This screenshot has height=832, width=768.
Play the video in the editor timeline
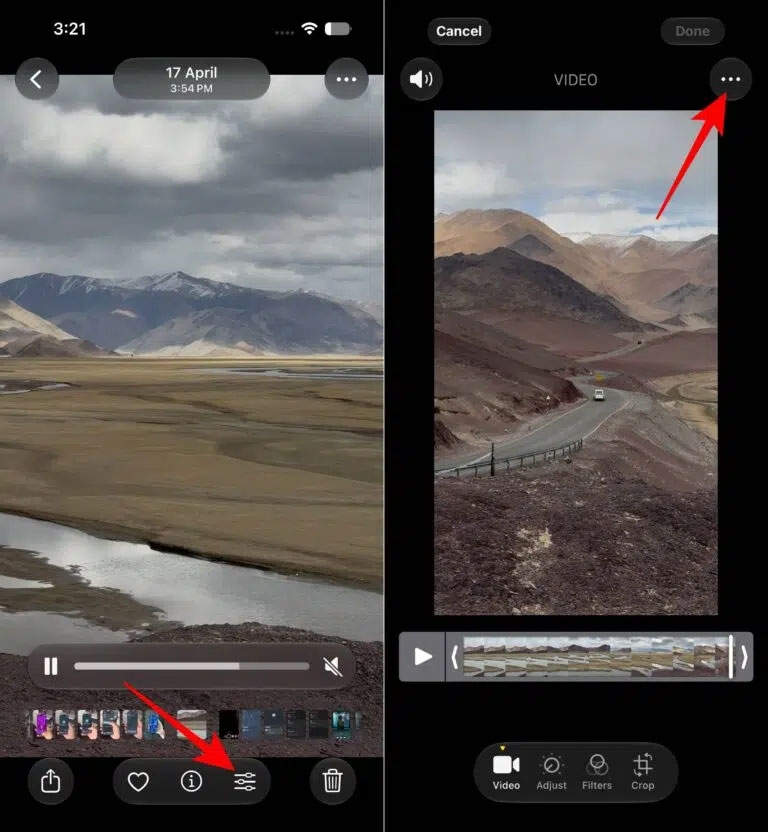click(422, 656)
